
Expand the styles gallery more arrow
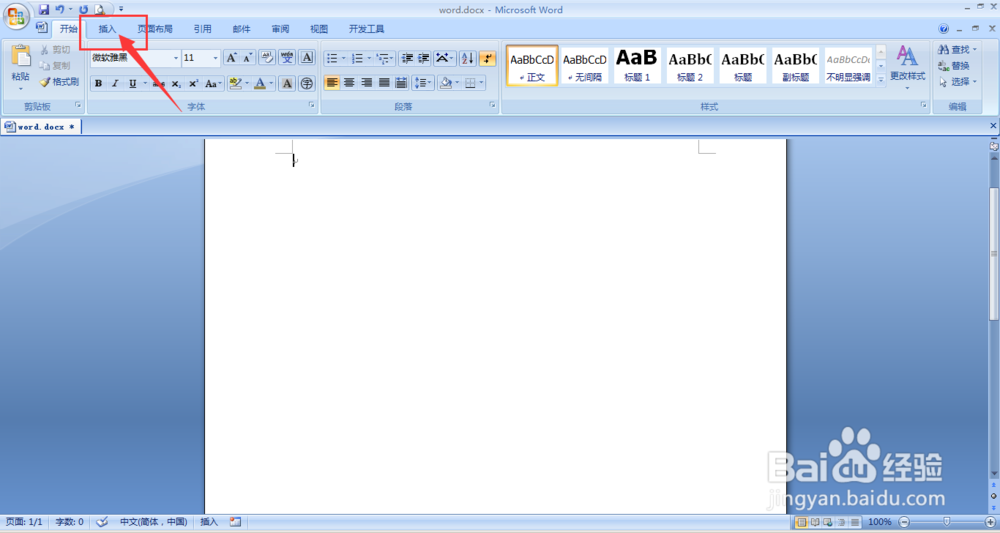click(x=881, y=80)
